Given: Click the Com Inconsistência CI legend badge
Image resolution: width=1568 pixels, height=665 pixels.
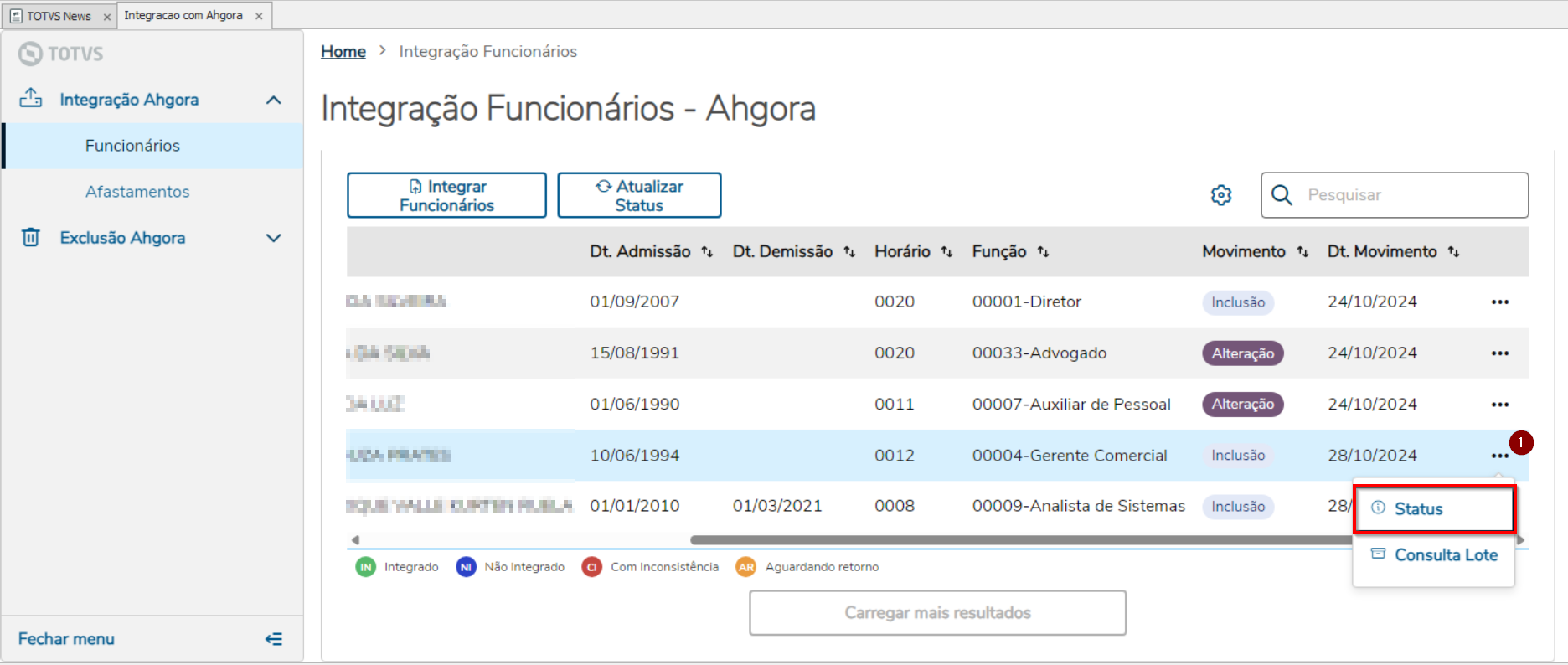Looking at the screenshot, I should (x=592, y=567).
